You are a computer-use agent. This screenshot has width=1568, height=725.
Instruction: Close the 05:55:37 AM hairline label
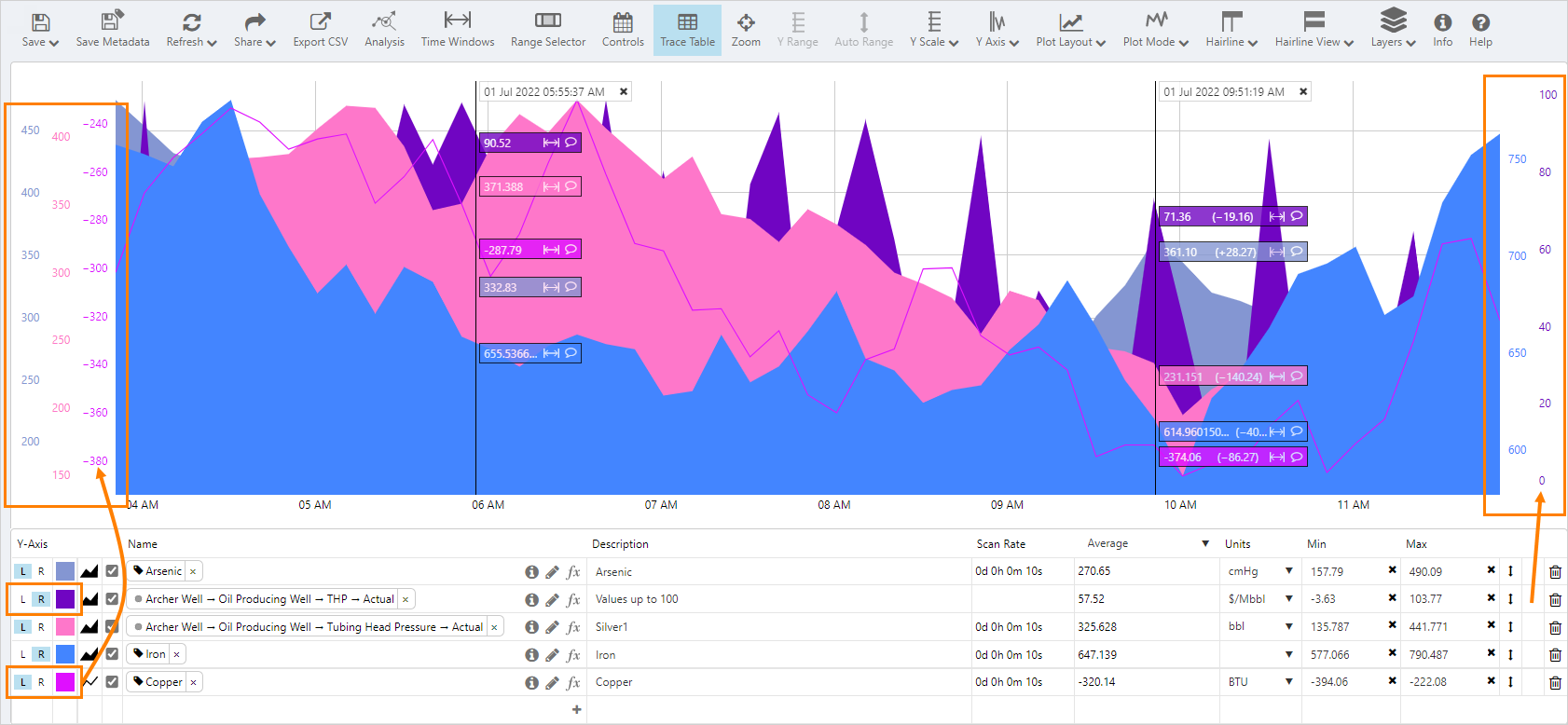pyautogui.click(x=624, y=91)
